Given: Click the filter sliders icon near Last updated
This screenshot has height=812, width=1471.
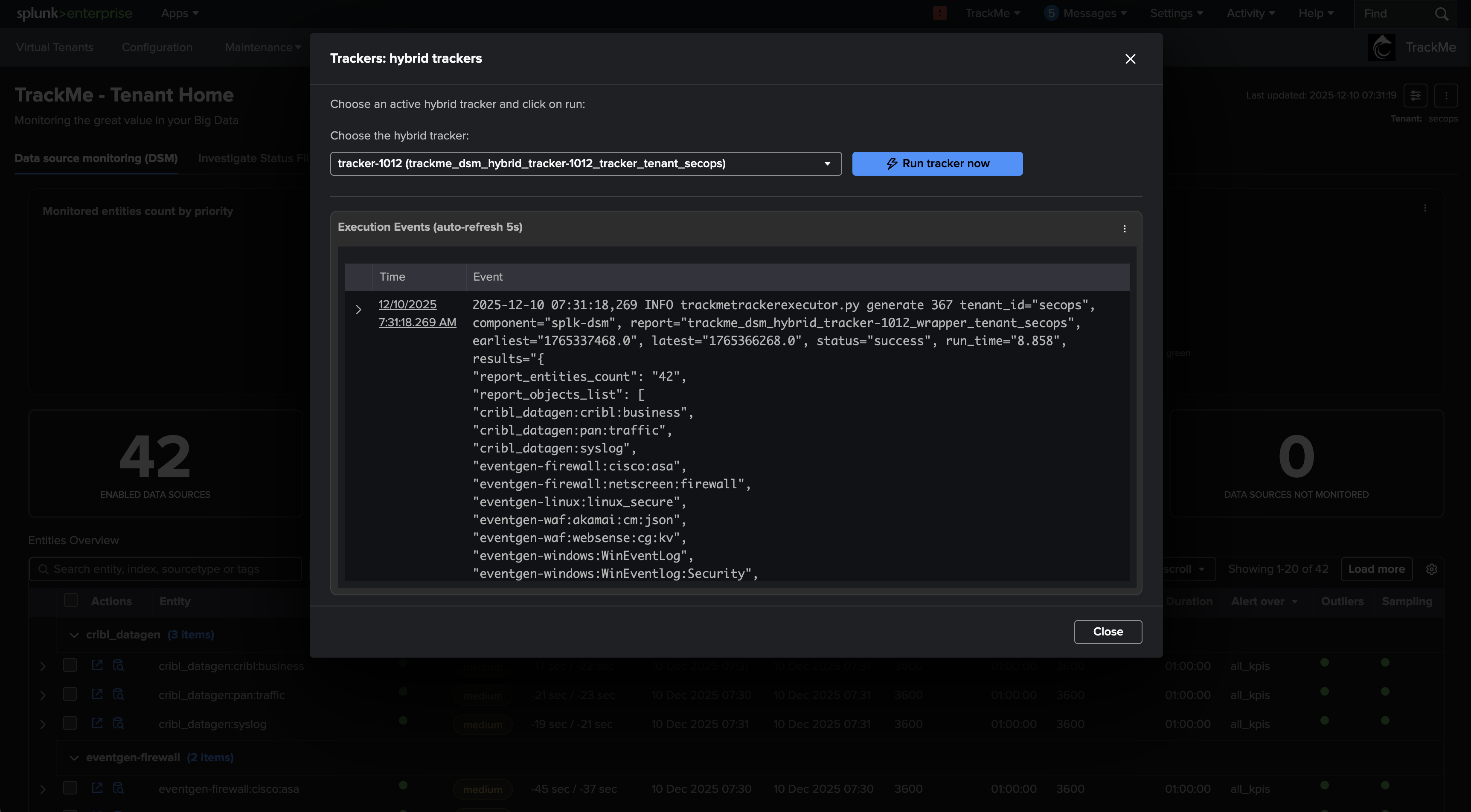Looking at the screenshot, I should tap(1415, 96).
